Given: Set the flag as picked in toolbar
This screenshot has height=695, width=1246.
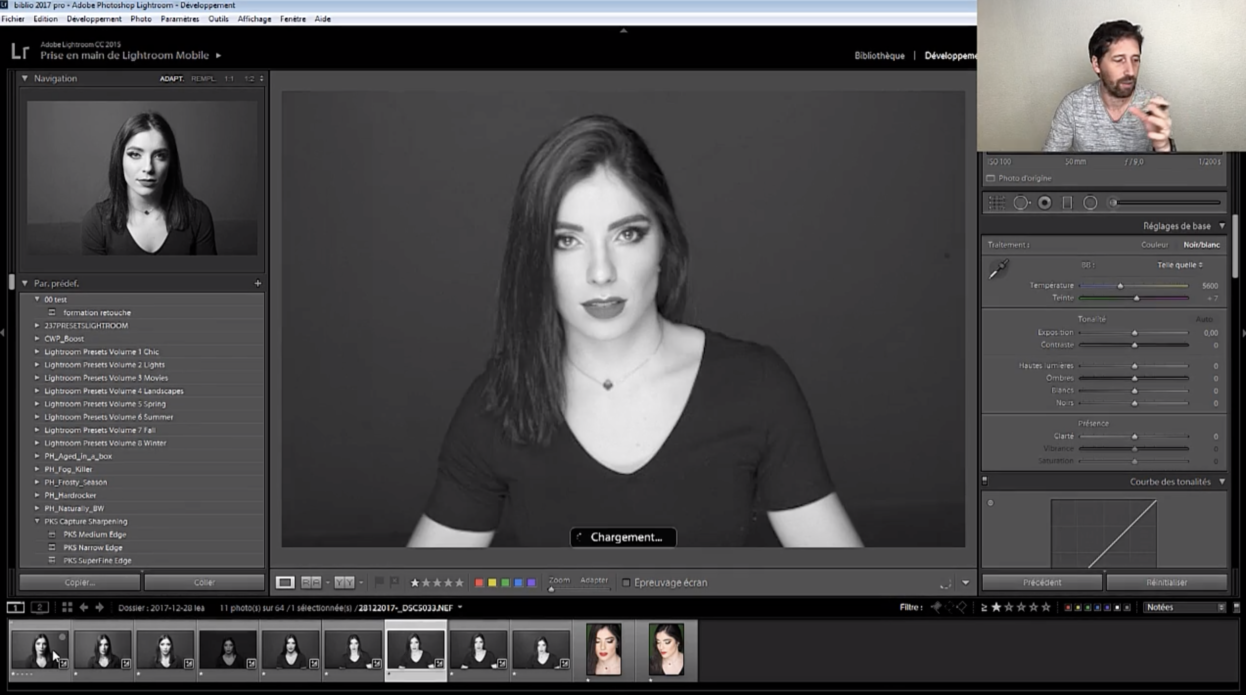Looking at the screenshot, I should coord(379,582).
